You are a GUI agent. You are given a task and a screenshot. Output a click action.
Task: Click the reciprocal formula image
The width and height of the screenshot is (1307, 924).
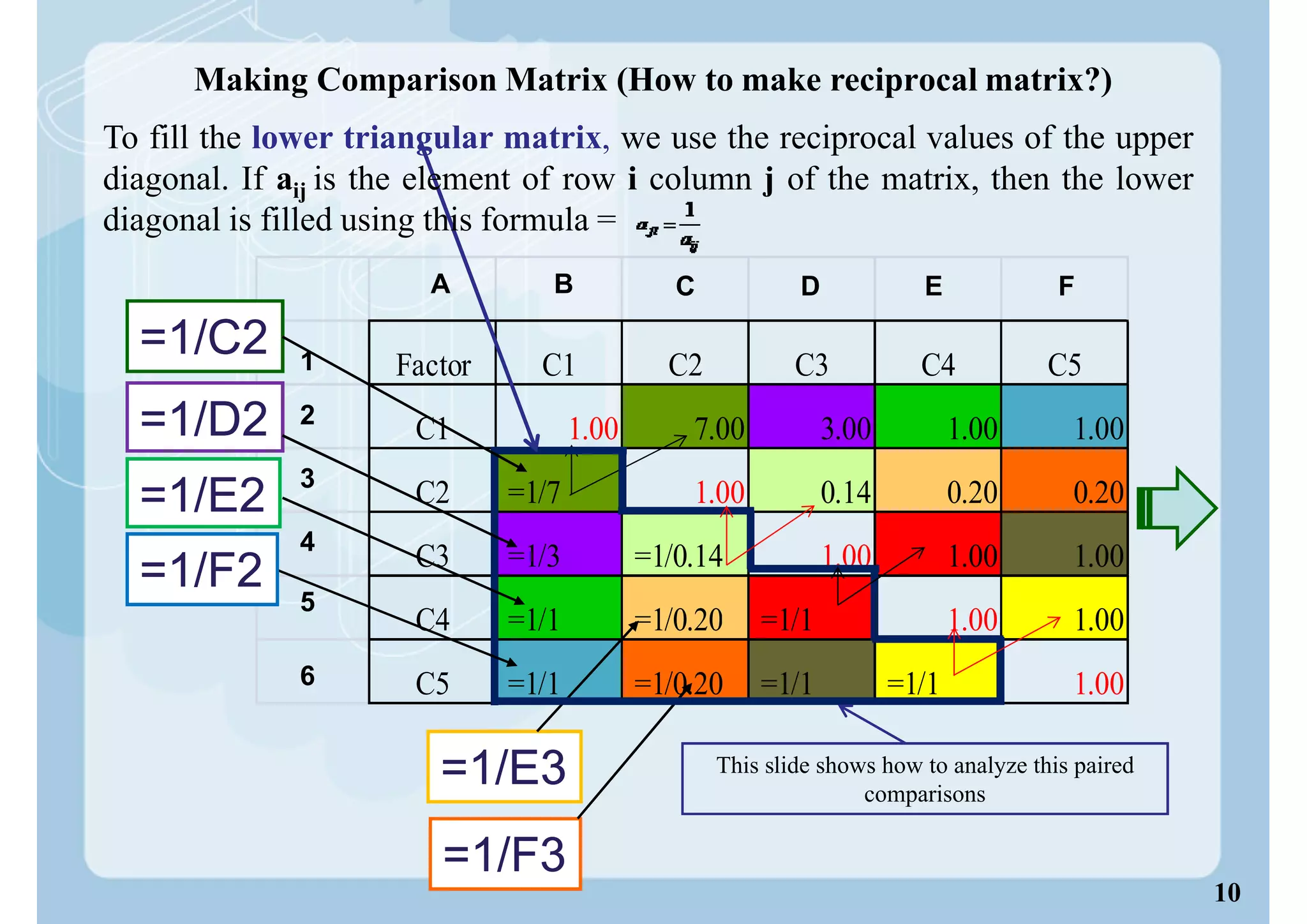point(668,227)
